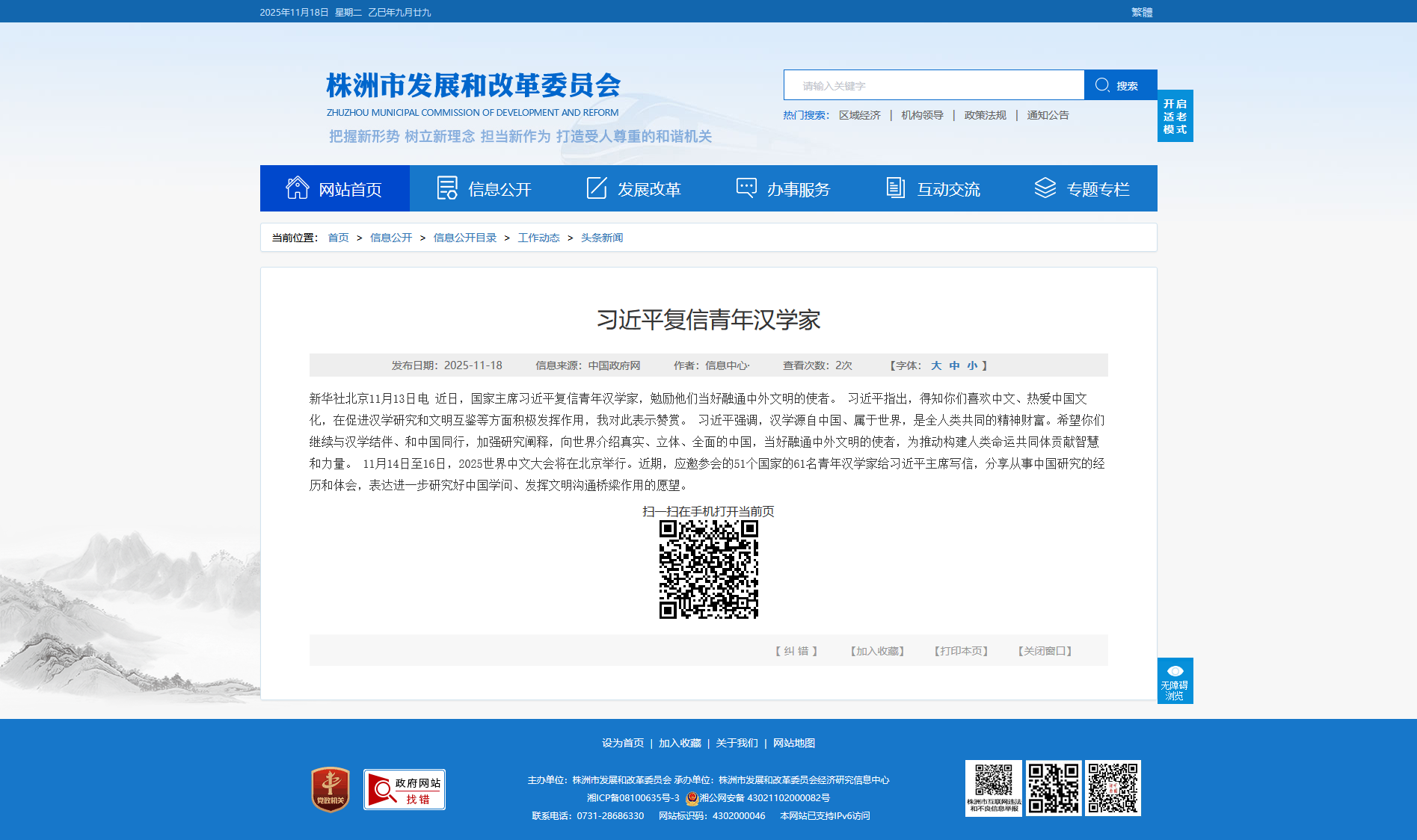
Task: Click the 信息公开 document icon
Action: click(x=447, y=188)
